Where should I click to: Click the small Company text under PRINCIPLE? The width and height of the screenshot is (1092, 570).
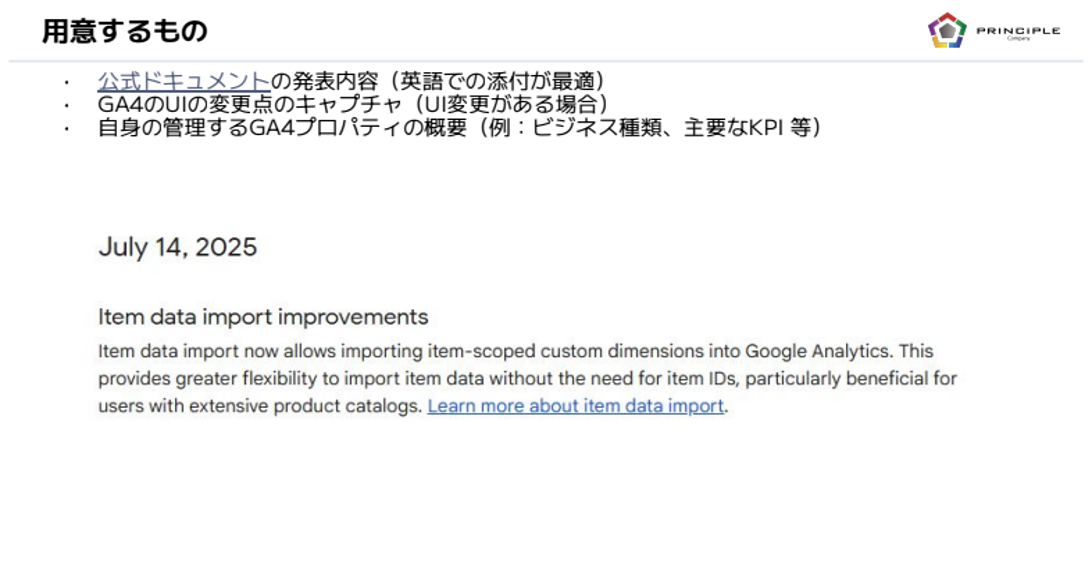1018,39
